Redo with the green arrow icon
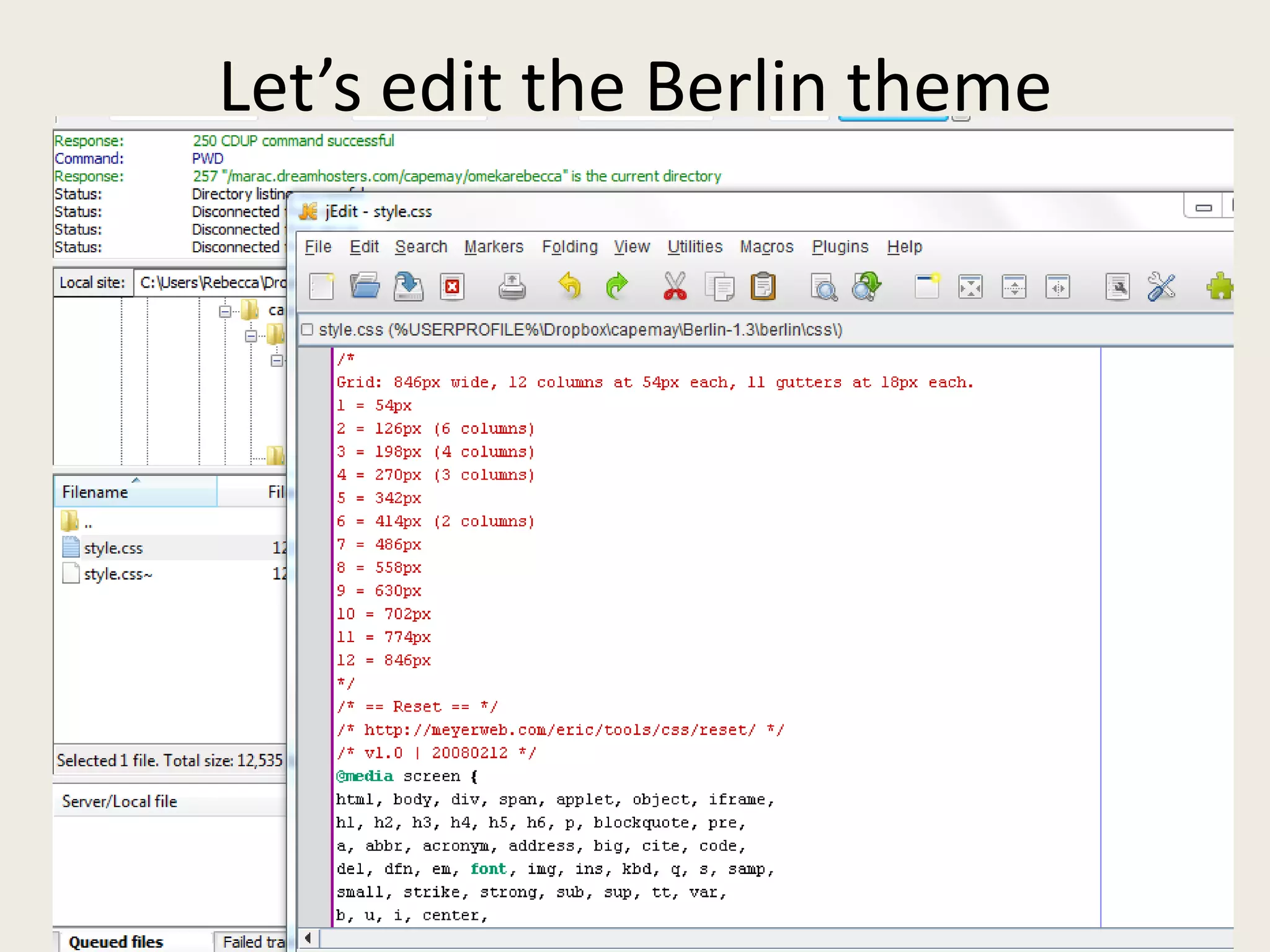 [x=616, y=287]
